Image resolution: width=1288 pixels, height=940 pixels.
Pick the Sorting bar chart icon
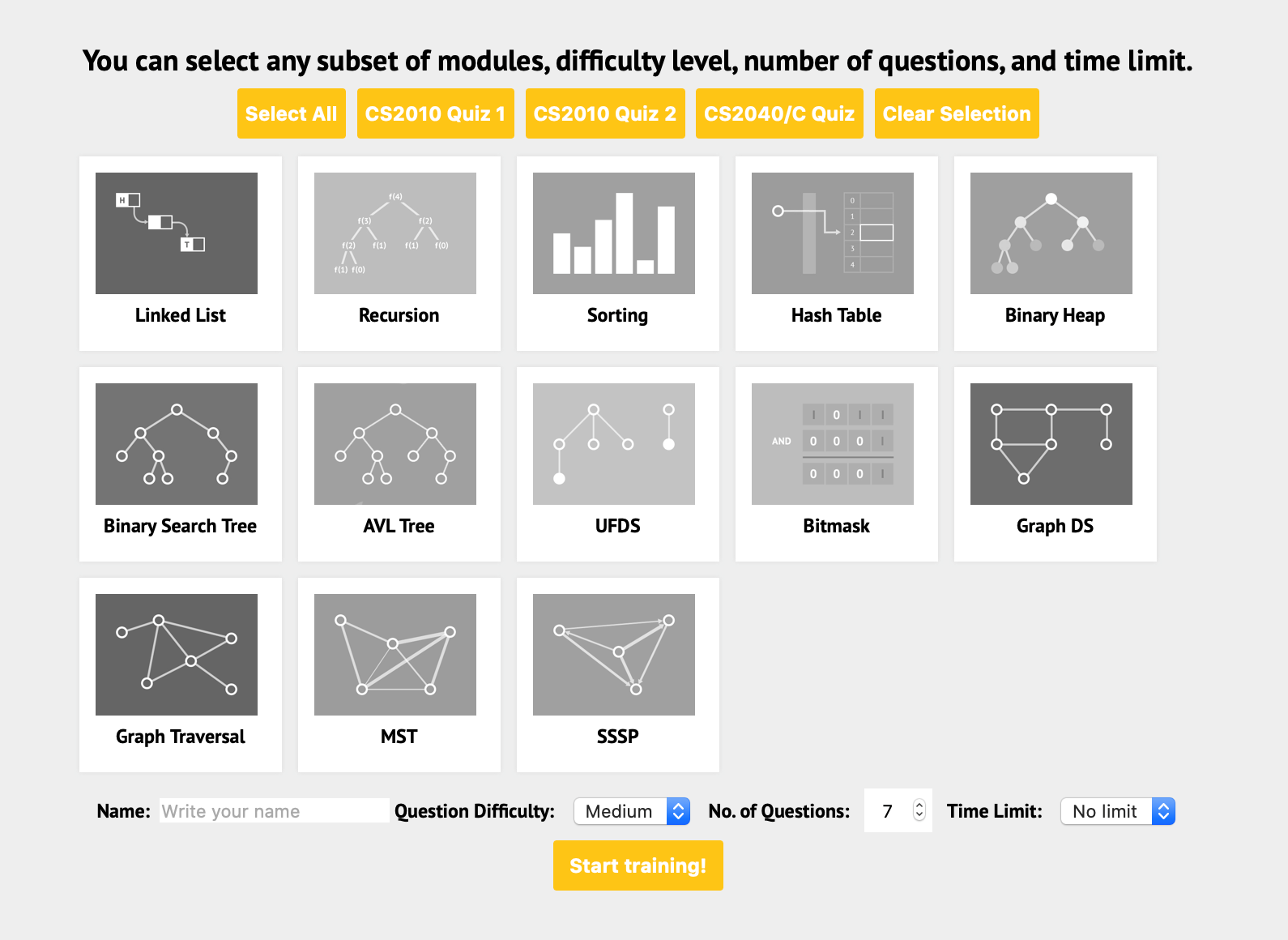(x=614, y=233)
